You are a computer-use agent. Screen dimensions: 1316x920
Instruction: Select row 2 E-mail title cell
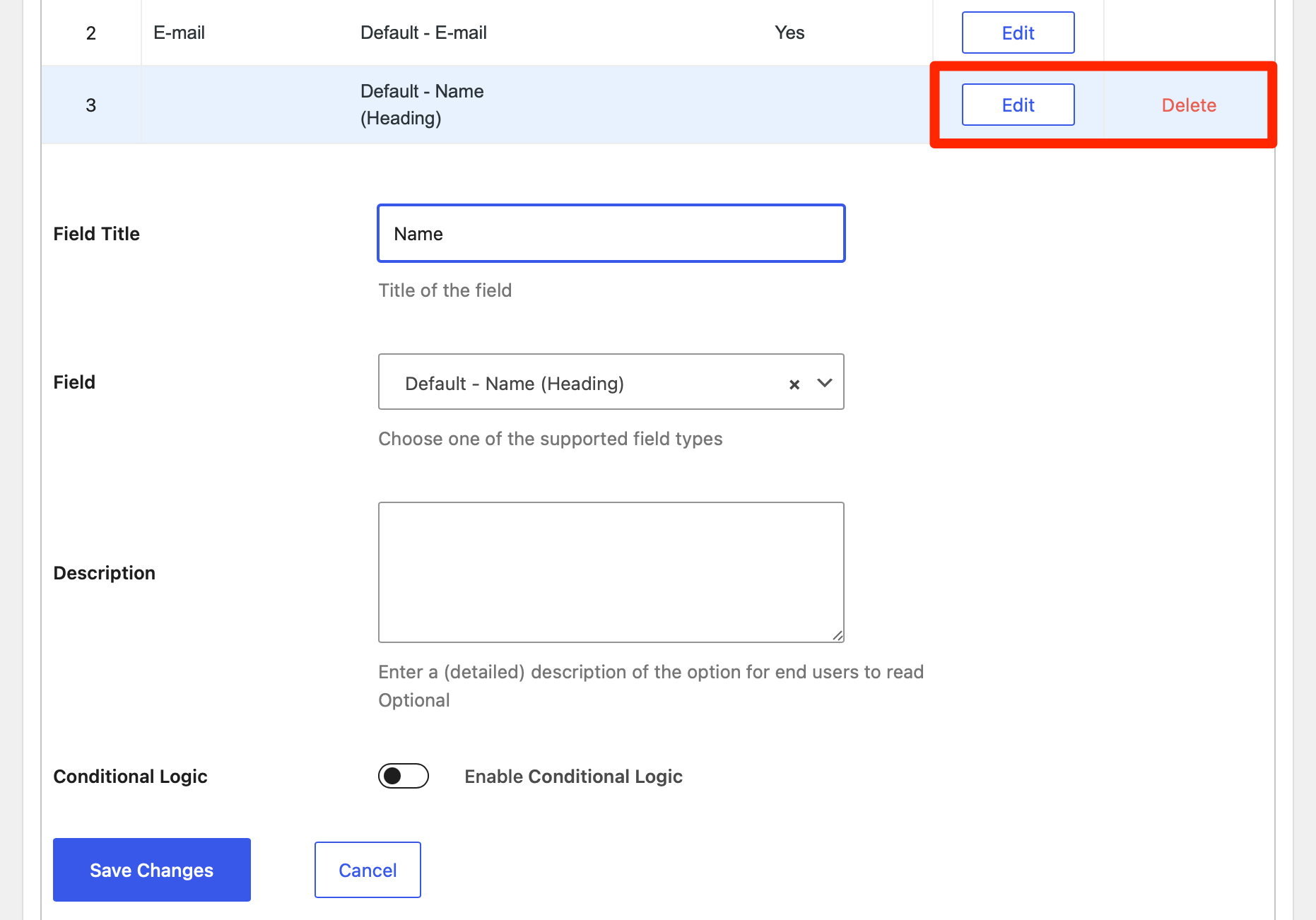[x=180, y=33]
